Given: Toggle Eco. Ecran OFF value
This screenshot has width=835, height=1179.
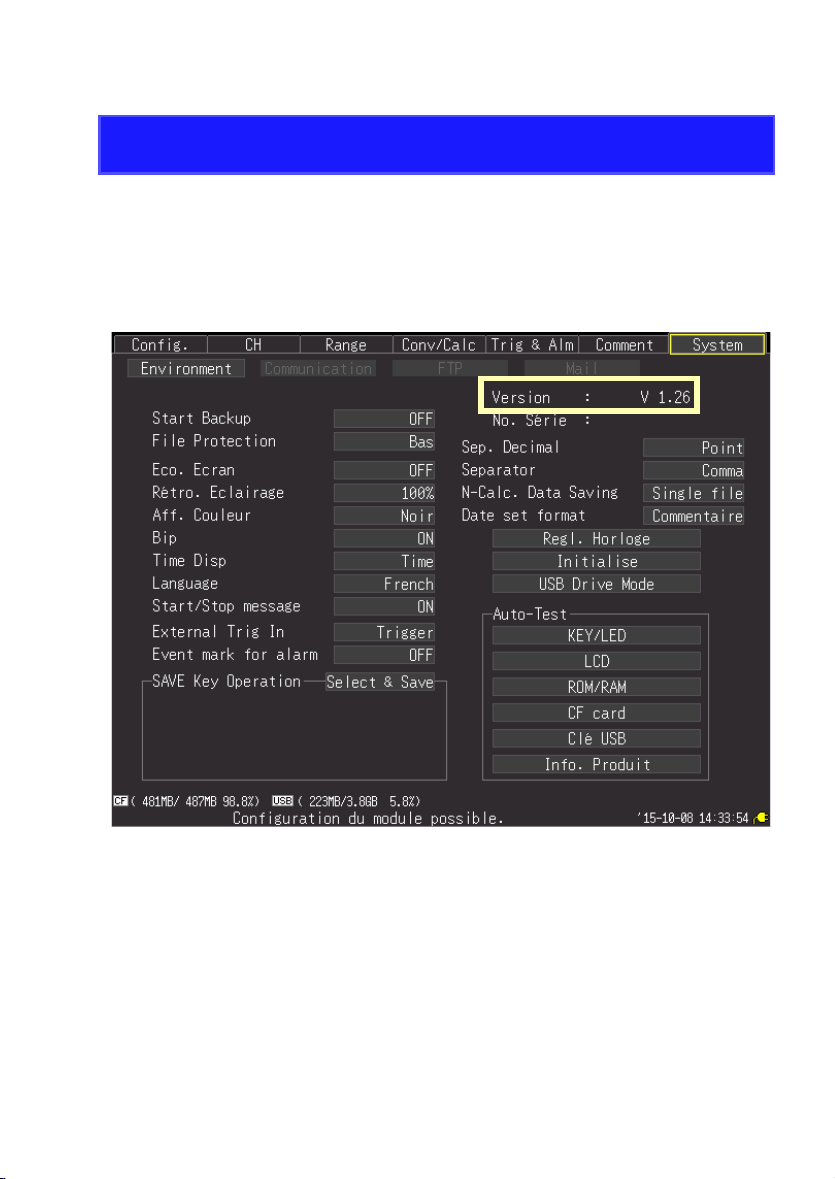Looking at the screenshot, I should (x=384, y=470).
